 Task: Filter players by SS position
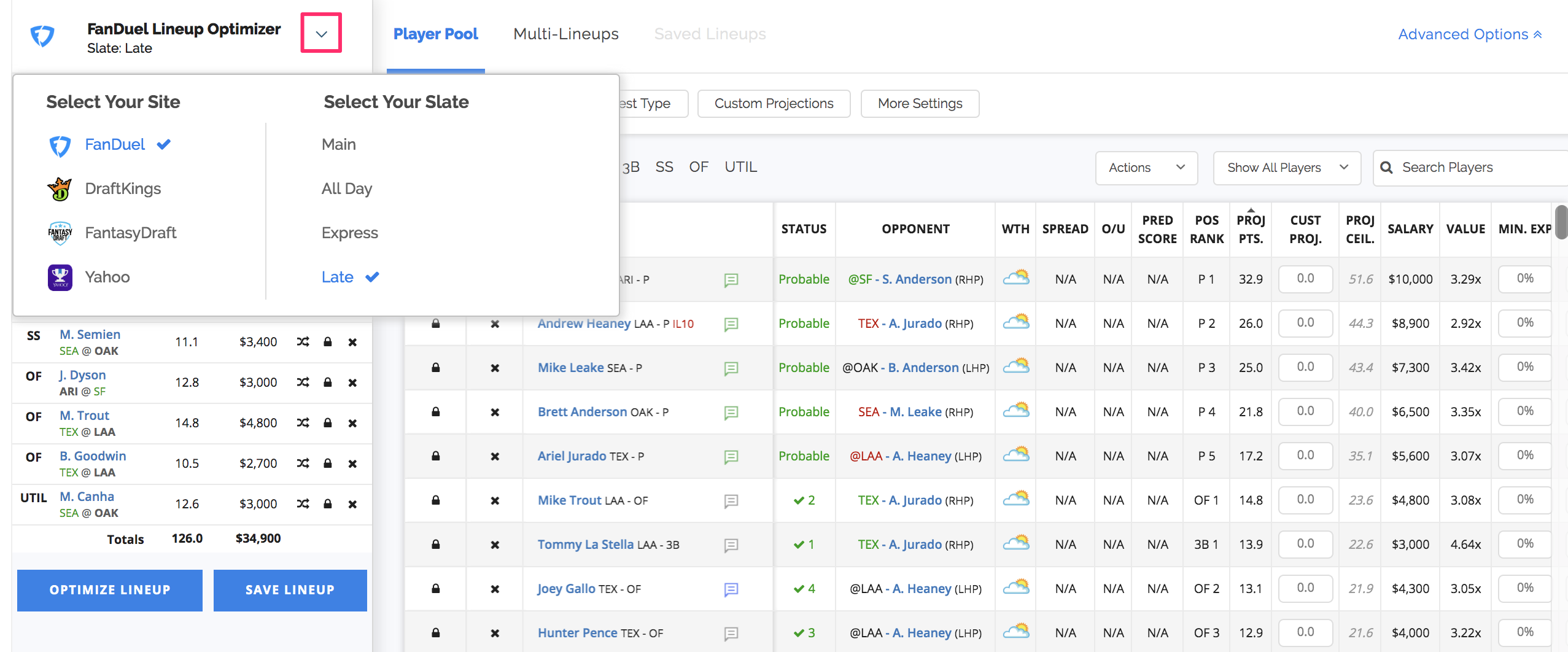pyautogui.click(x=664, y=167)
